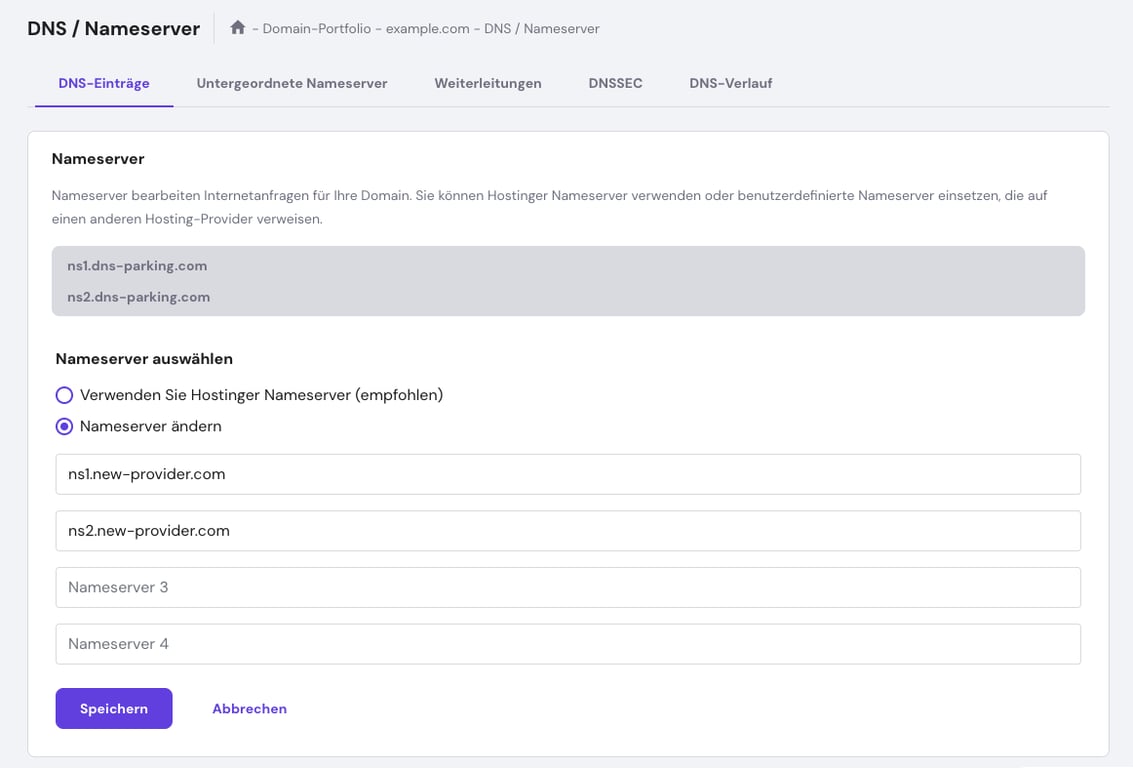
Task: Click the ns2.new-provider.com input field
Action: click(568, 531)
